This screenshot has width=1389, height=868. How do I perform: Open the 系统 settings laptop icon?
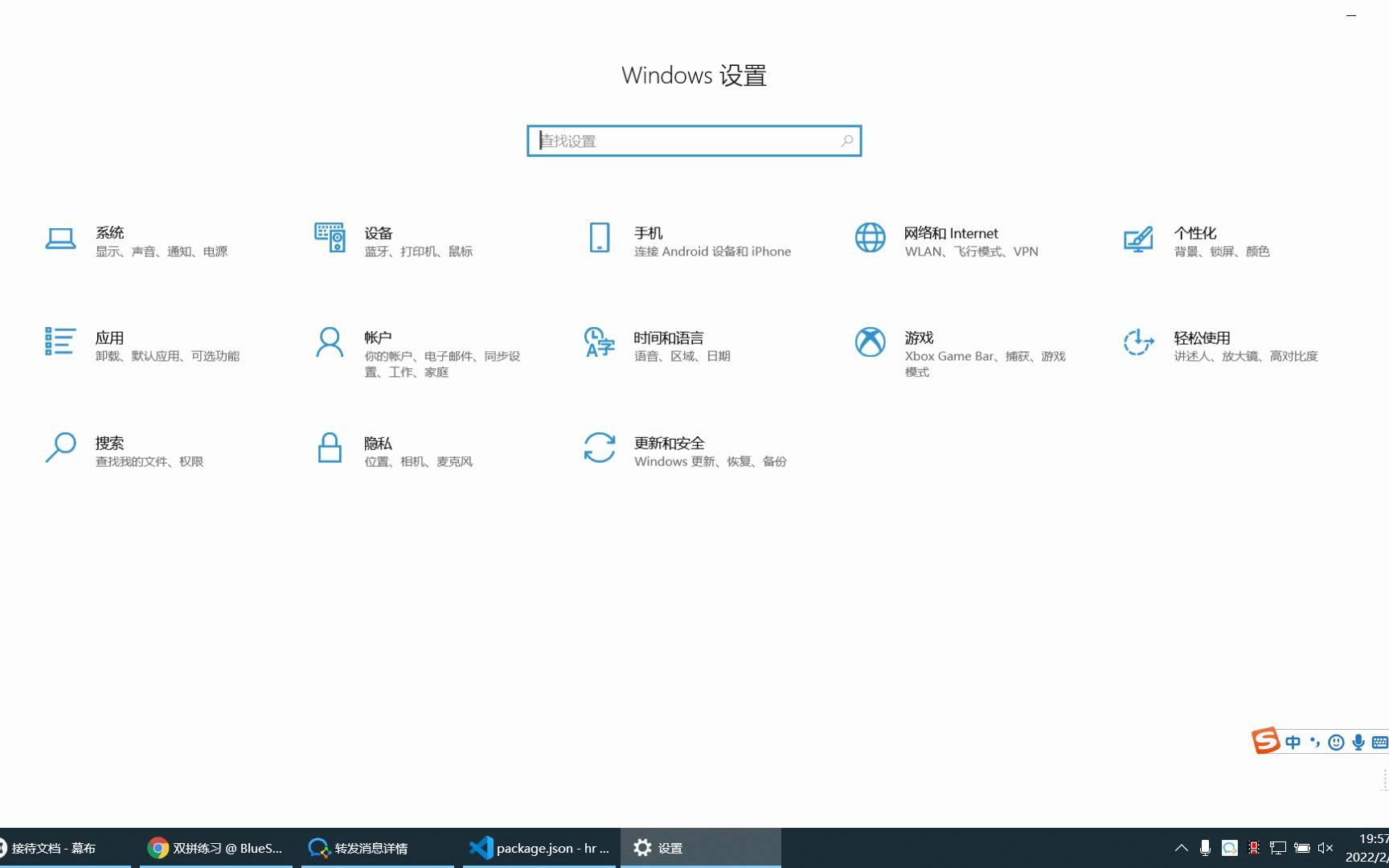click(60, 239)
